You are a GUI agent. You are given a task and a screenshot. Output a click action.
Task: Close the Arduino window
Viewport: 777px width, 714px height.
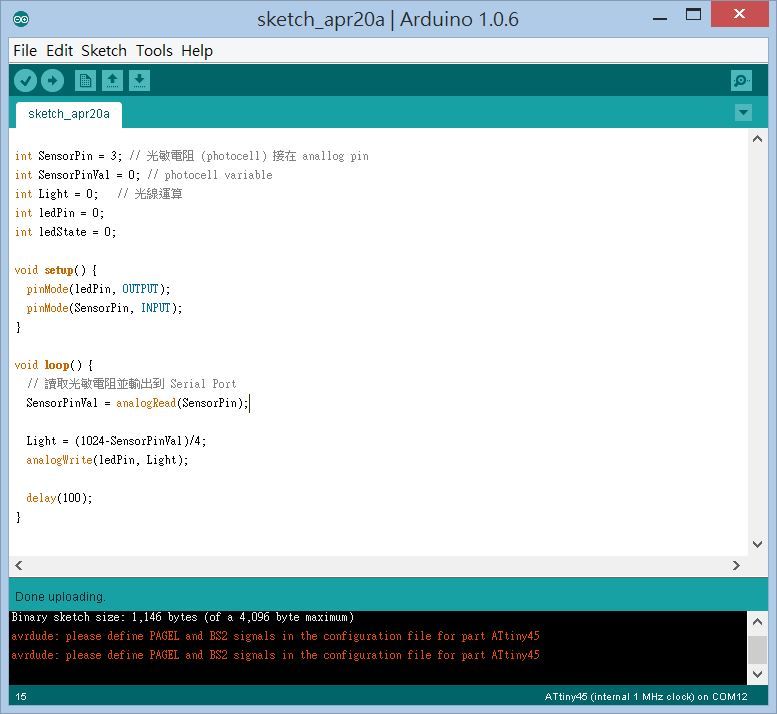[x=739, y=14]
